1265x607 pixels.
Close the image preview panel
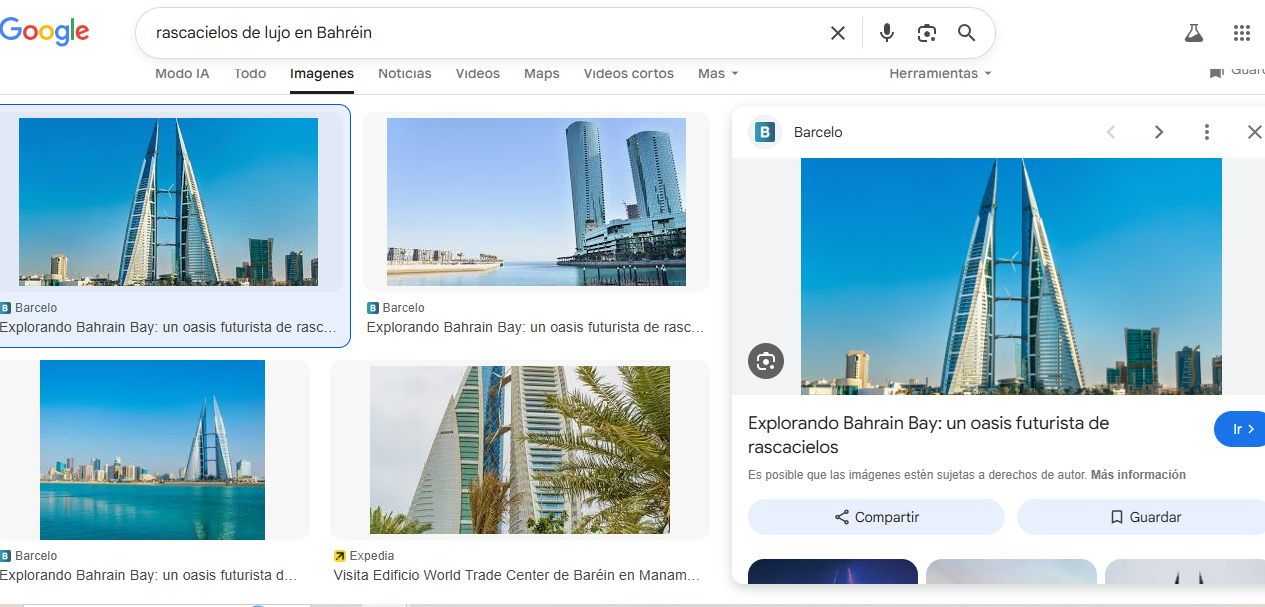(1254, 132)
